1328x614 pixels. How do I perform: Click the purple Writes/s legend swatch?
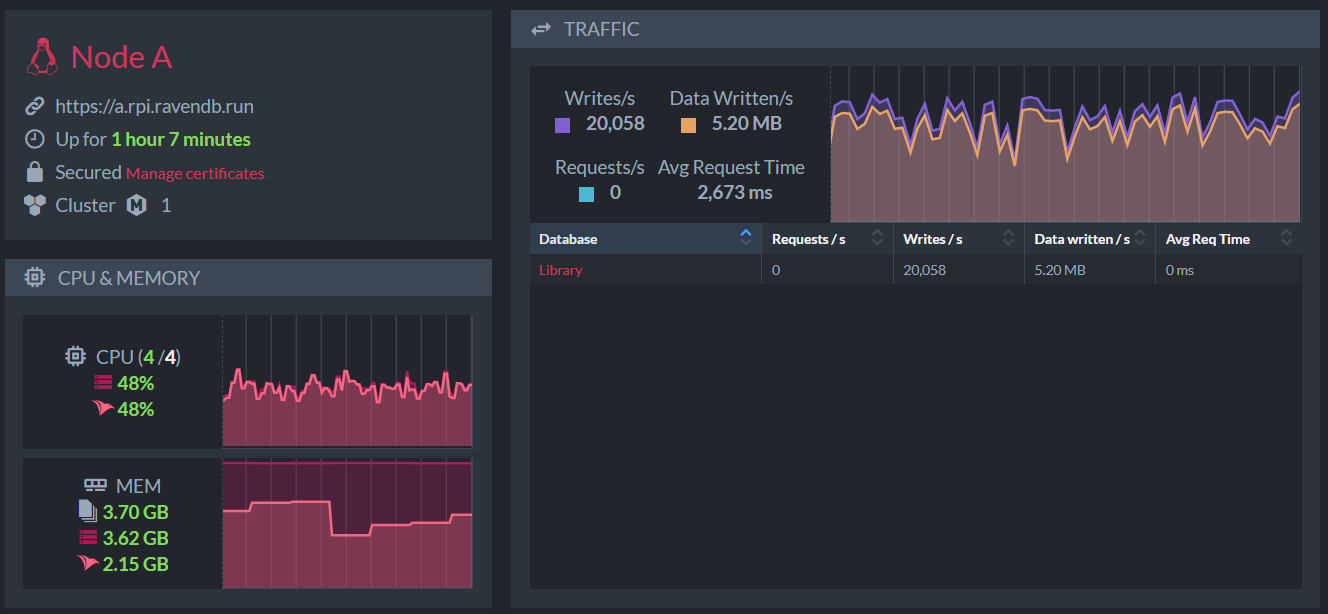562,125
